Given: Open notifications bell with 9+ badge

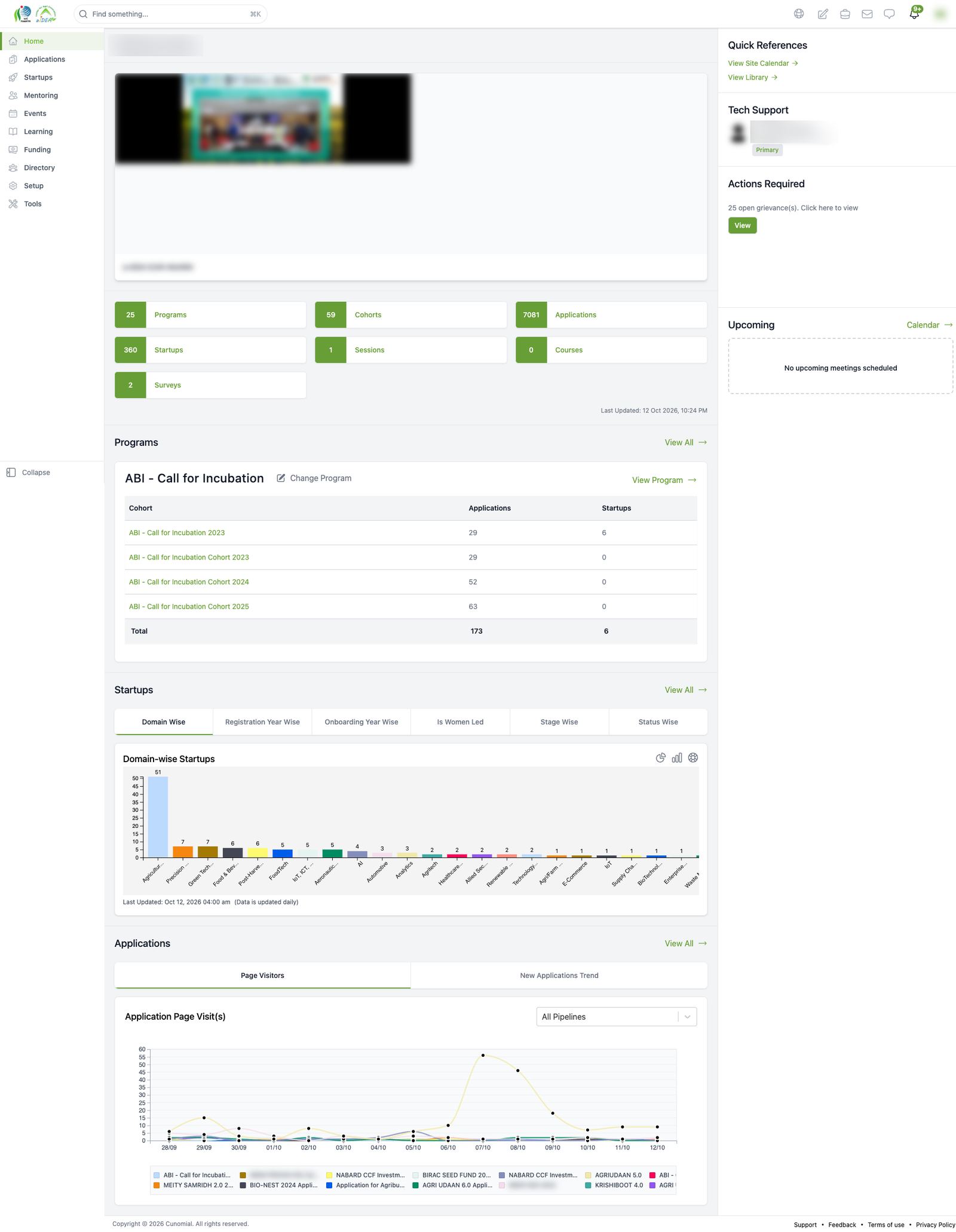Looking at the screenshot, I should coord(915,13).
